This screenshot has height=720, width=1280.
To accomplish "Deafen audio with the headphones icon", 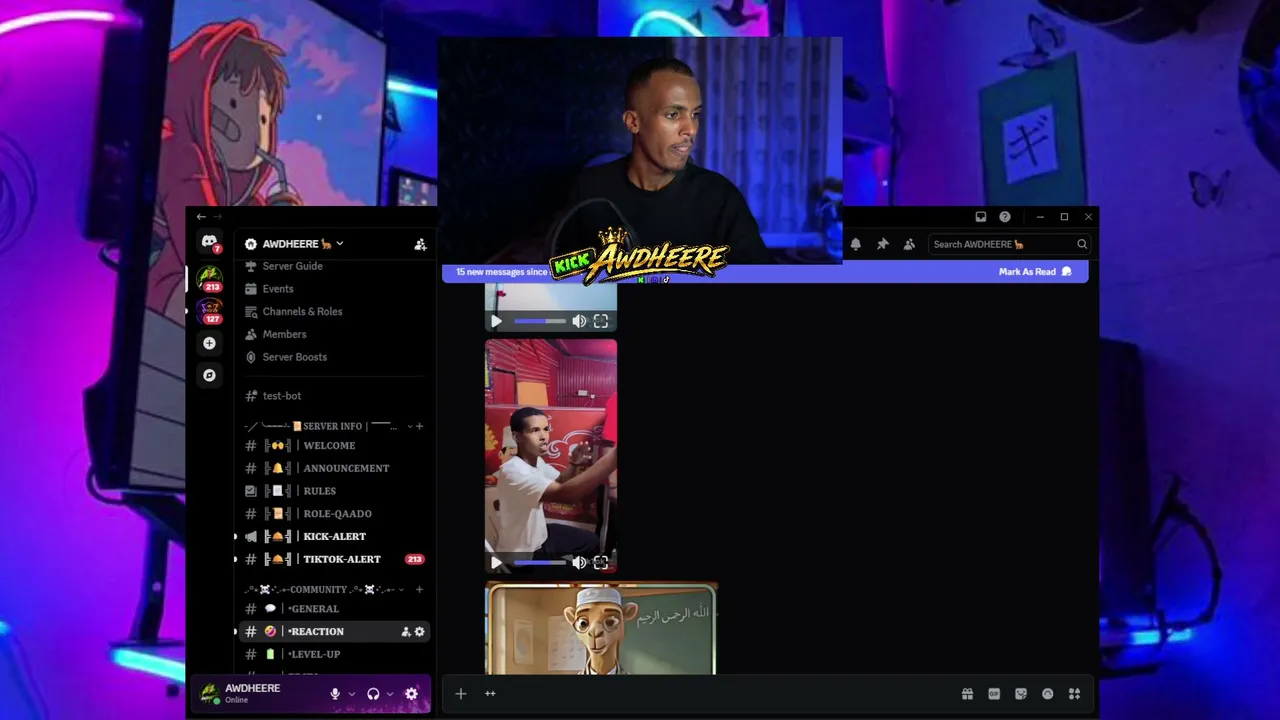I will click(x=373, y=694).
